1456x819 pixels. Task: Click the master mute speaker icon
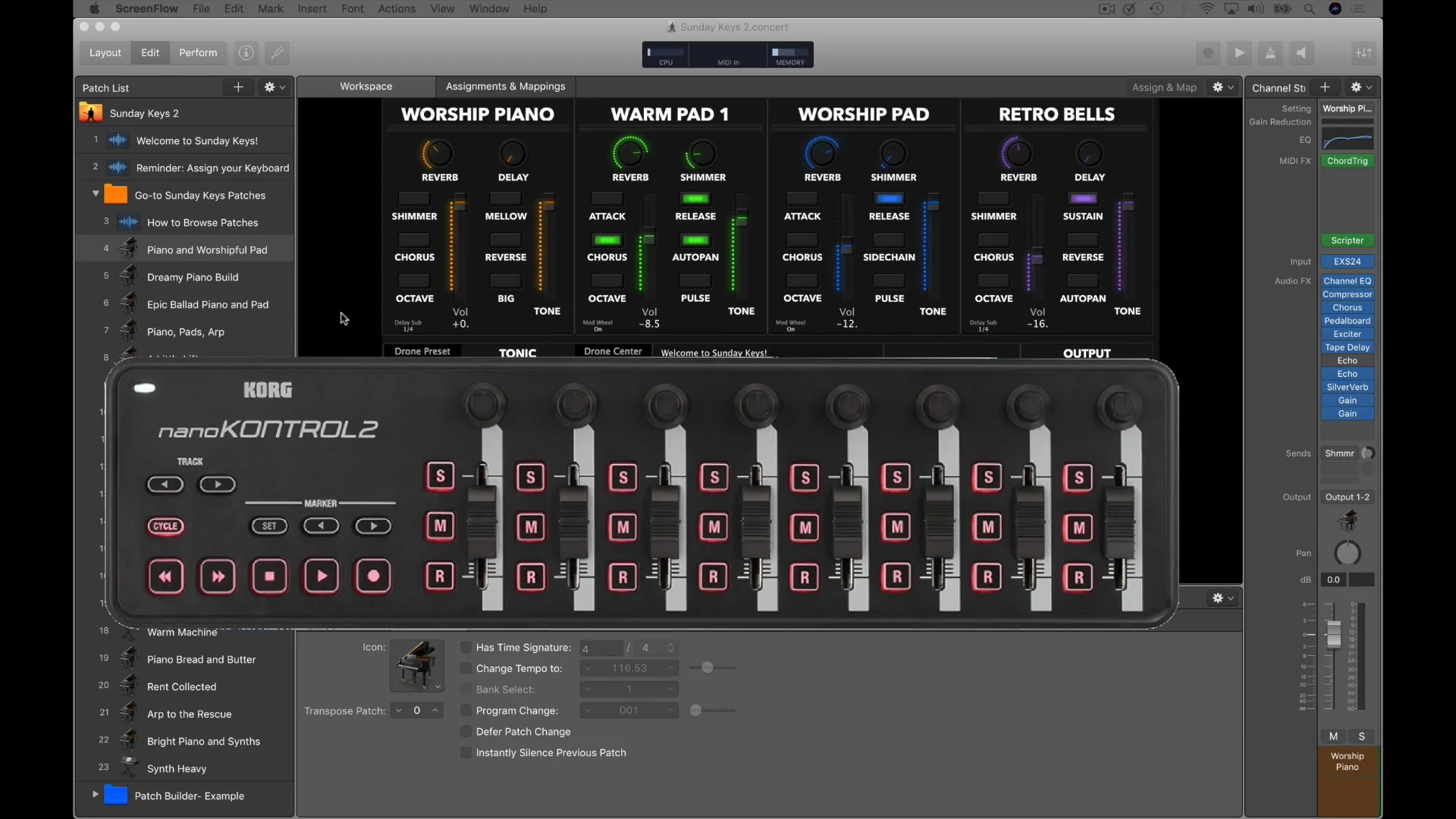[x=1301, y=53]
